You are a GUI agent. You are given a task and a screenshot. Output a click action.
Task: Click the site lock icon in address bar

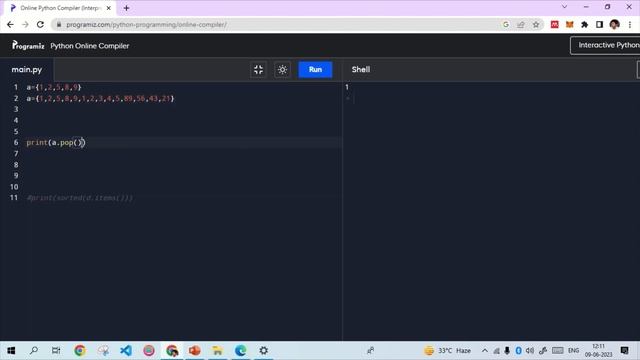click(x=59, y=24)
